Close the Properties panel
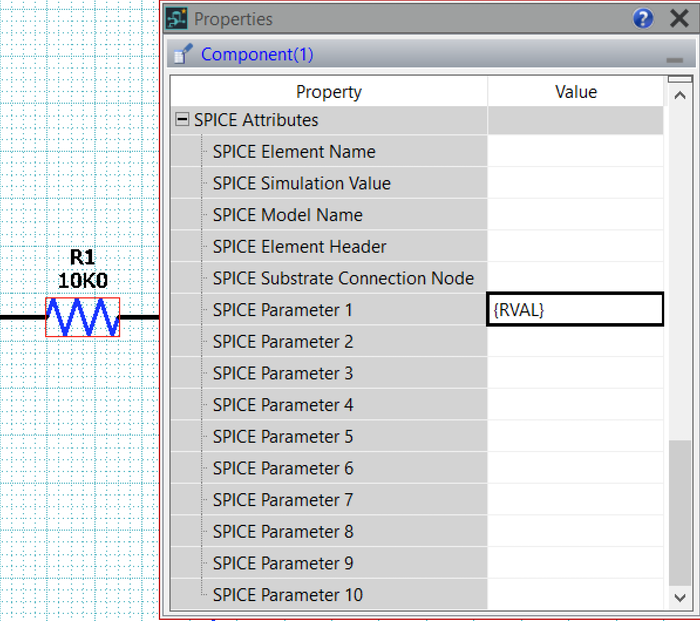 [679, 19]
